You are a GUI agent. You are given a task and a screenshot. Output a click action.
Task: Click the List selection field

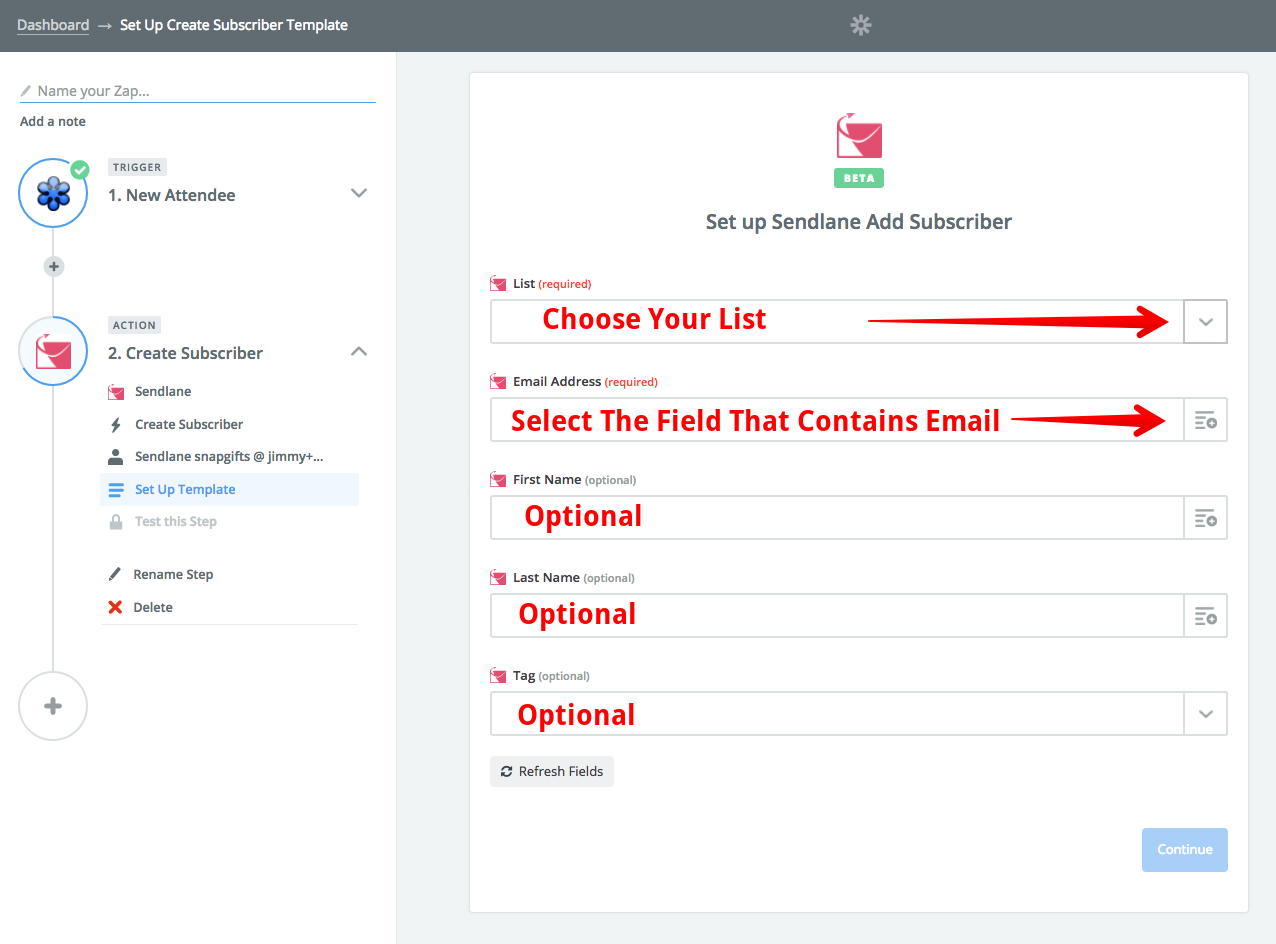click(837, 322)
